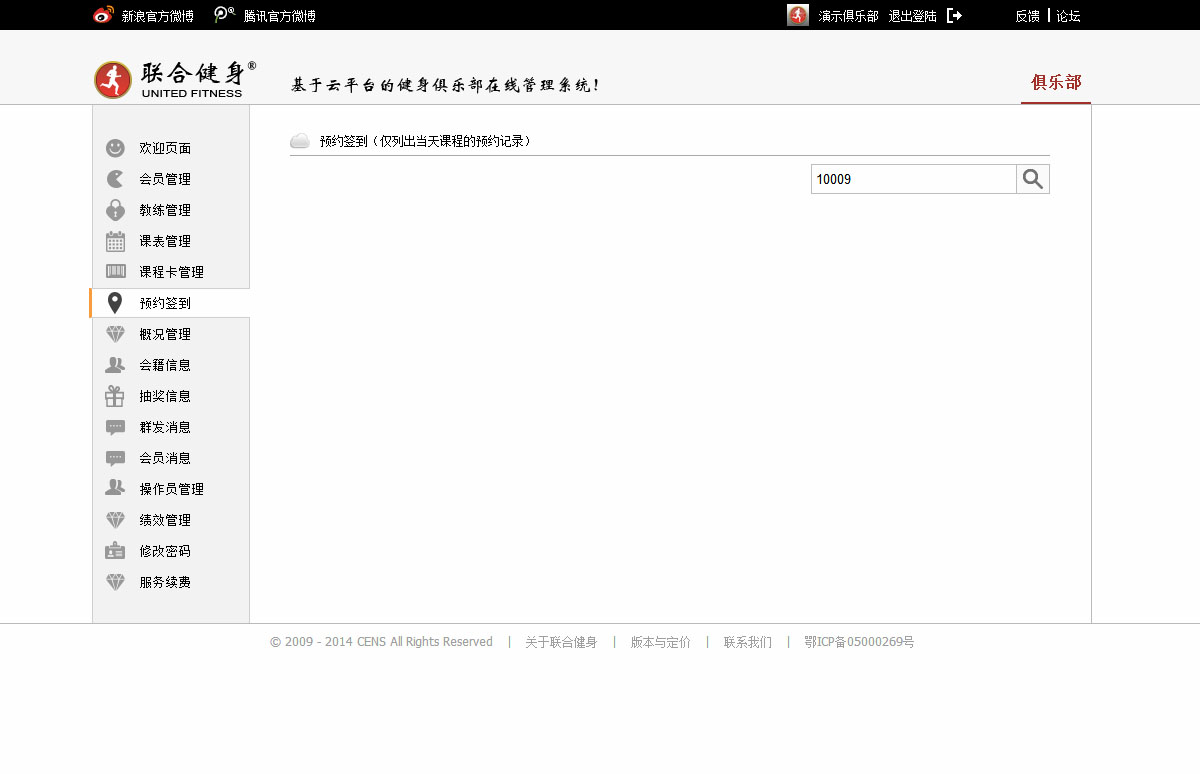Select 预约签到 in the sidebar menu

(x=165, y=303)
